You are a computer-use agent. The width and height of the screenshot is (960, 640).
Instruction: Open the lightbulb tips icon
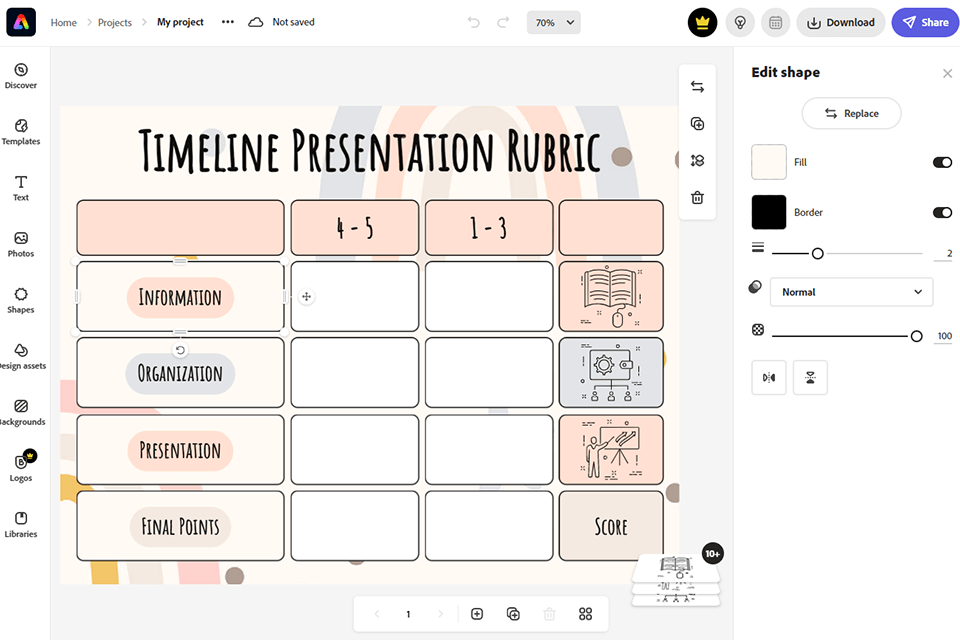point(740,23)
